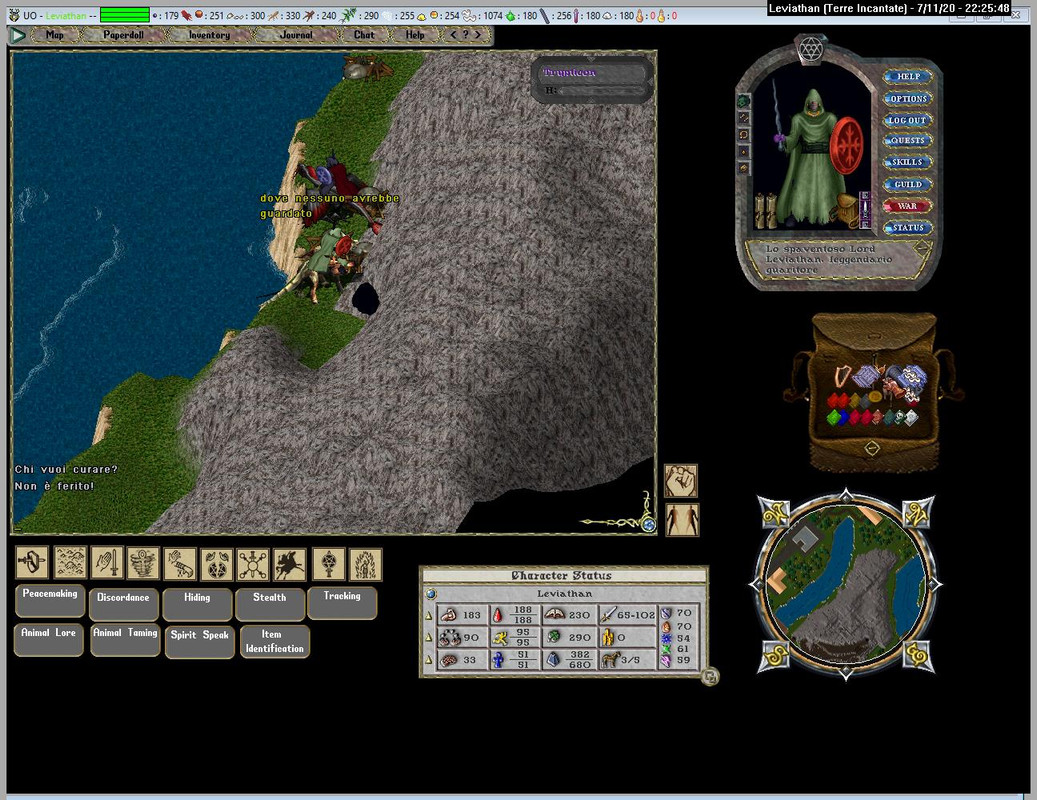
Task: Open Guild from the paperdoll
Action: click(908, 184)
